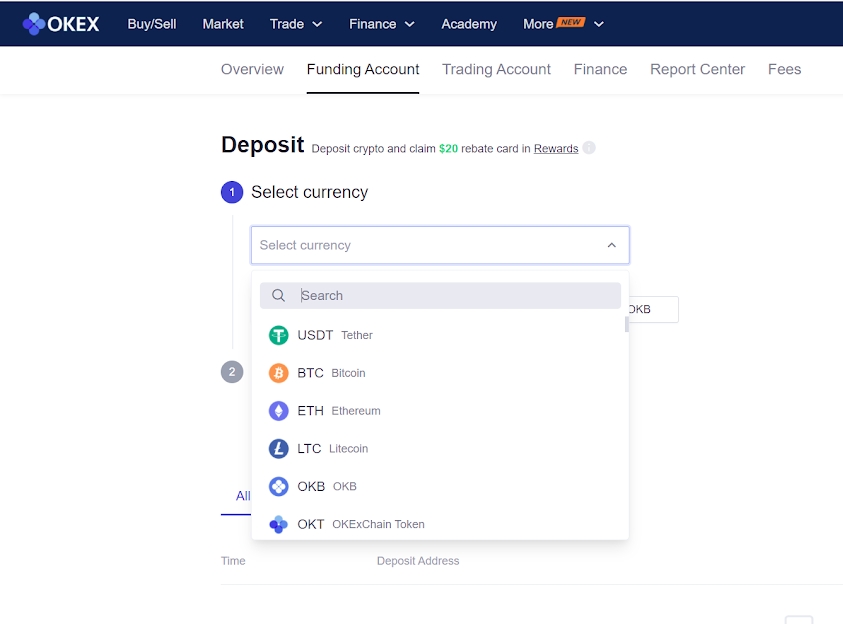This screenshot has width=843, height=624.
Task: Expand the Trade navigation dropdown
Action: click(296, 24)
